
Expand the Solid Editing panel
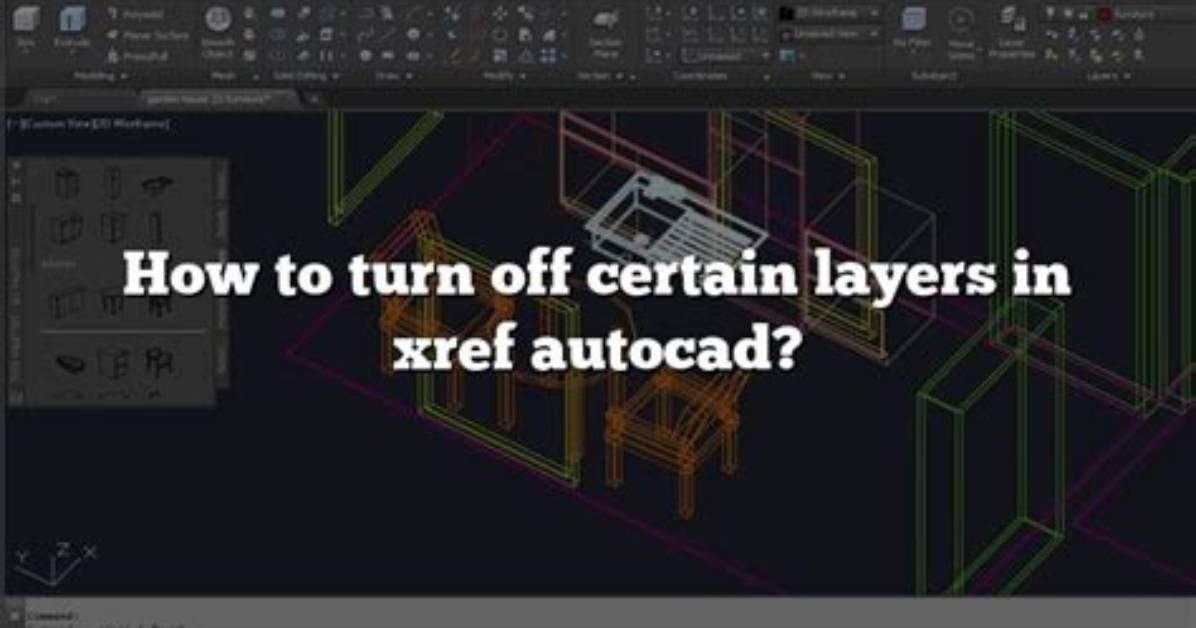tap(305, 76)
